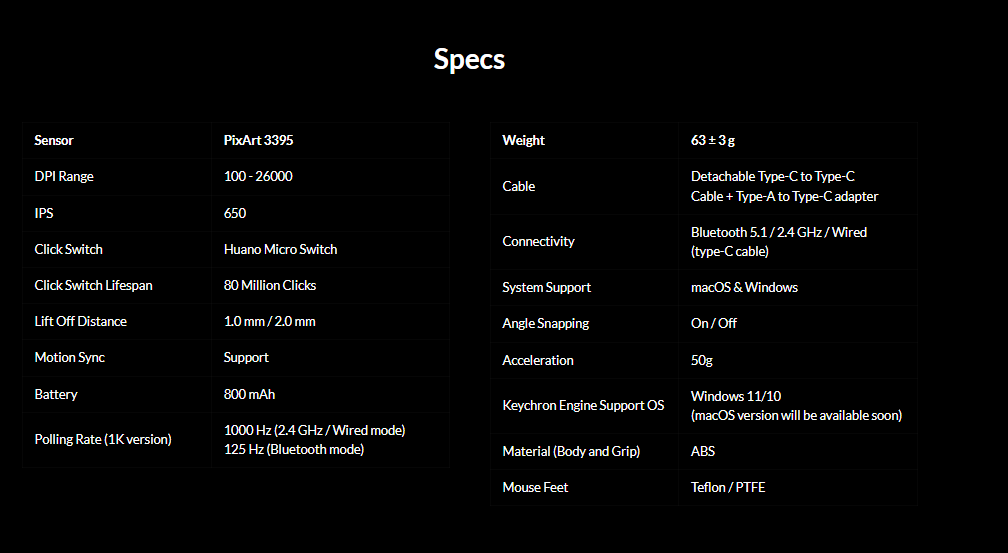Image resolution: width=1008 pixels, height=553 pixels.
Task: Click the Detachable Type-C cable description
Action: pyautogui.click(x=784, y=186)
